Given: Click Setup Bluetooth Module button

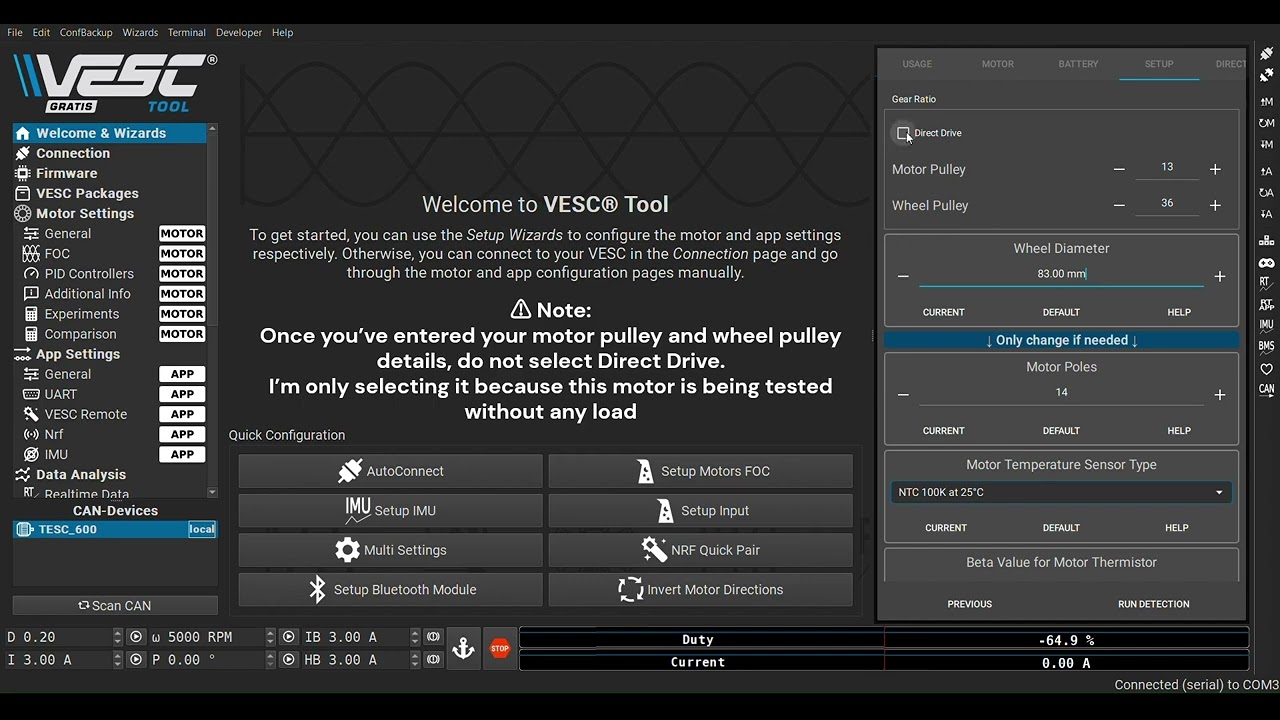Looking at the screenshot, I should coord(390,590).
